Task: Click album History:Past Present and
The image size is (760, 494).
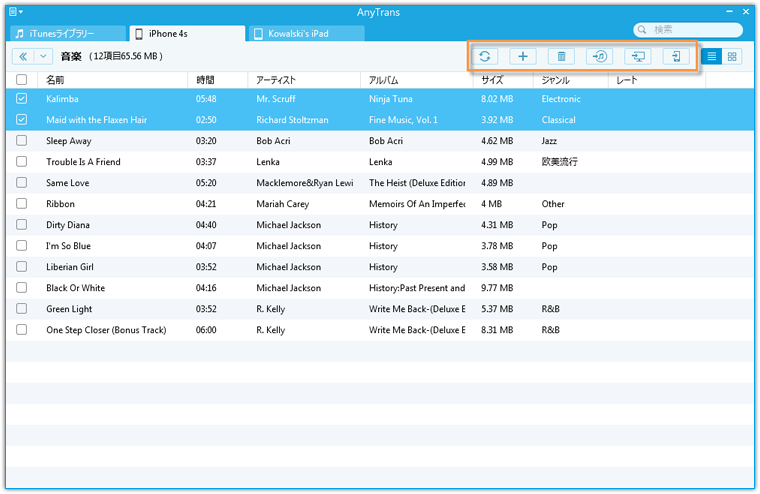Action: [417, 288]
